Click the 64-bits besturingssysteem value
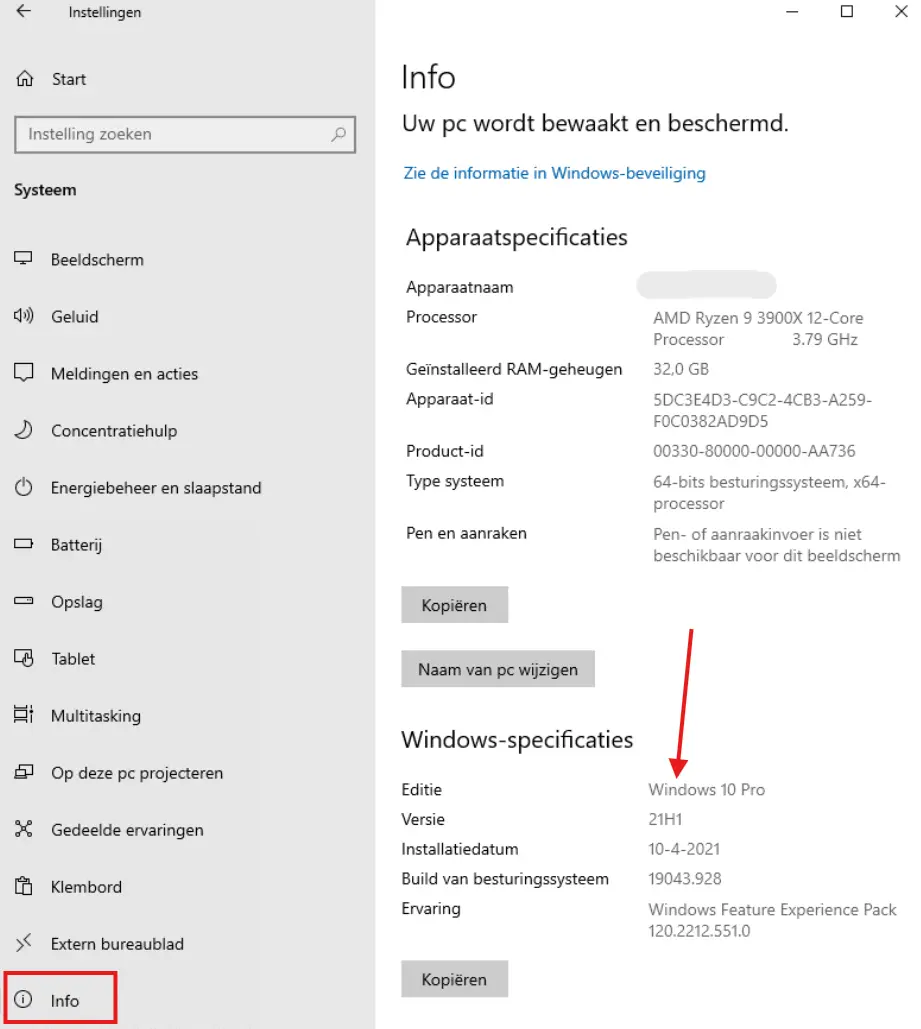 [769, 492]
